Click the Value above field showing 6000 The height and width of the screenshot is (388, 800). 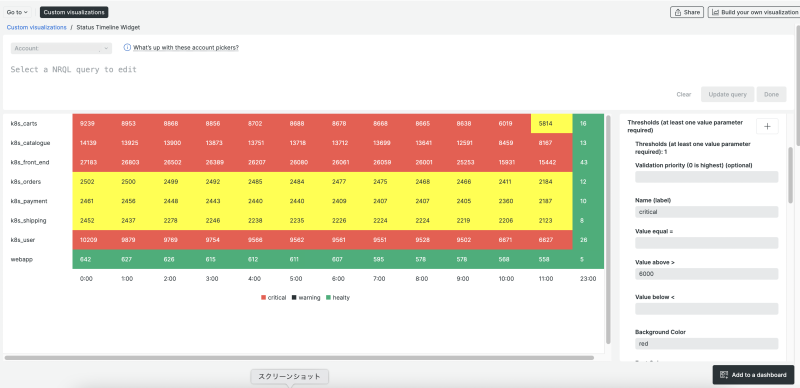point(707,274)
